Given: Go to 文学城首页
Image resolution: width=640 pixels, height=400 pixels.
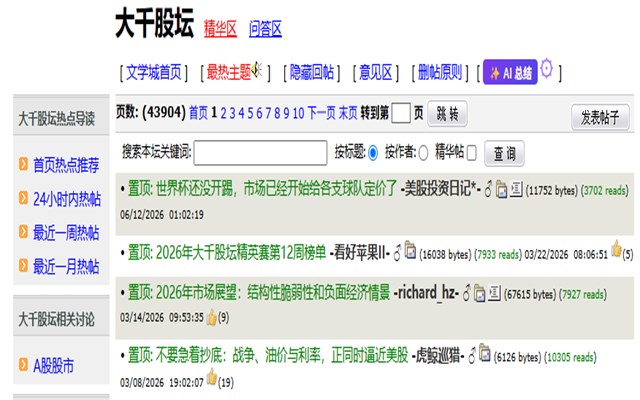Looking at the screenshot, I should click(153, 73).
